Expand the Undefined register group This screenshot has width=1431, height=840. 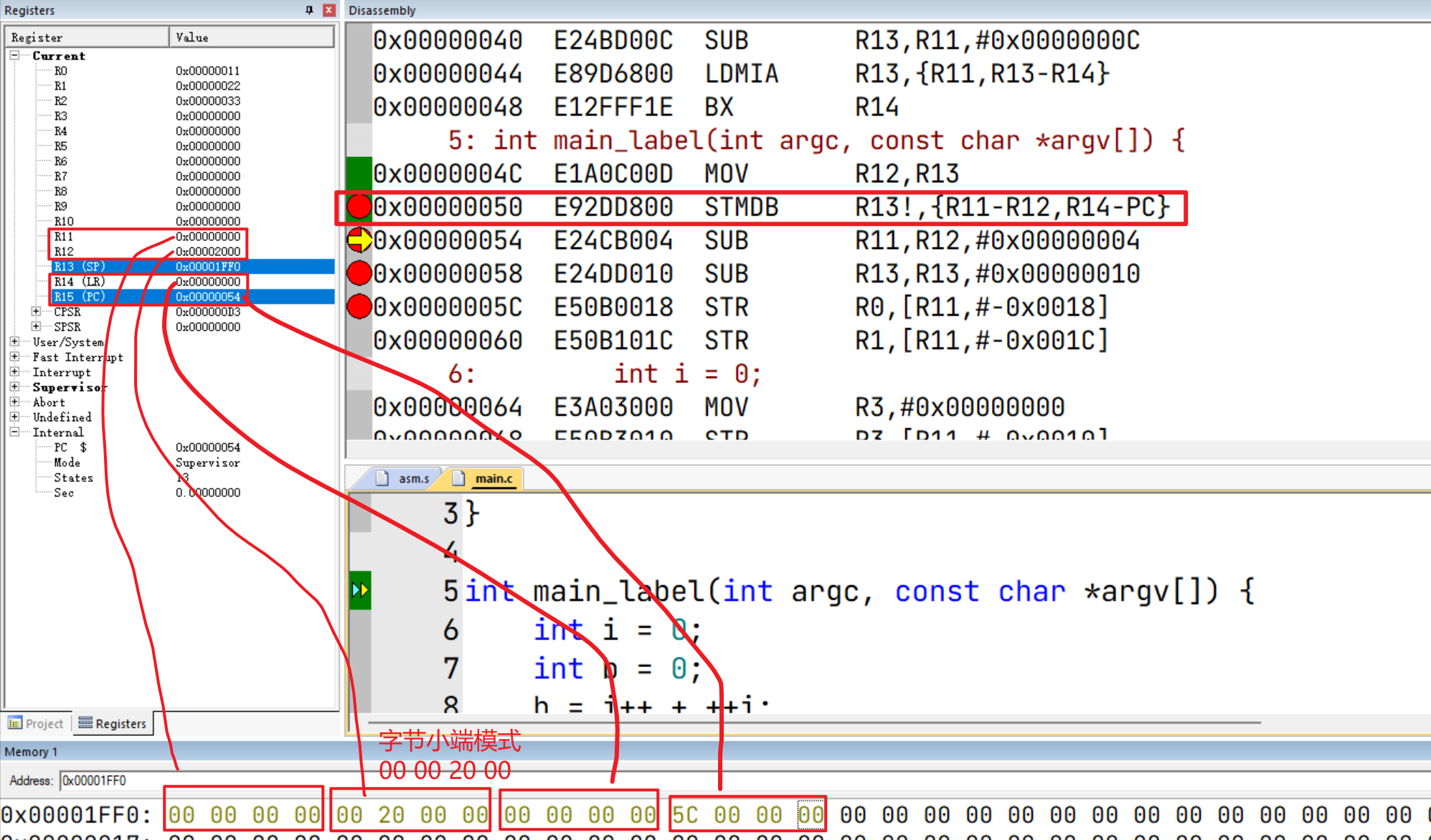(14, 417)
